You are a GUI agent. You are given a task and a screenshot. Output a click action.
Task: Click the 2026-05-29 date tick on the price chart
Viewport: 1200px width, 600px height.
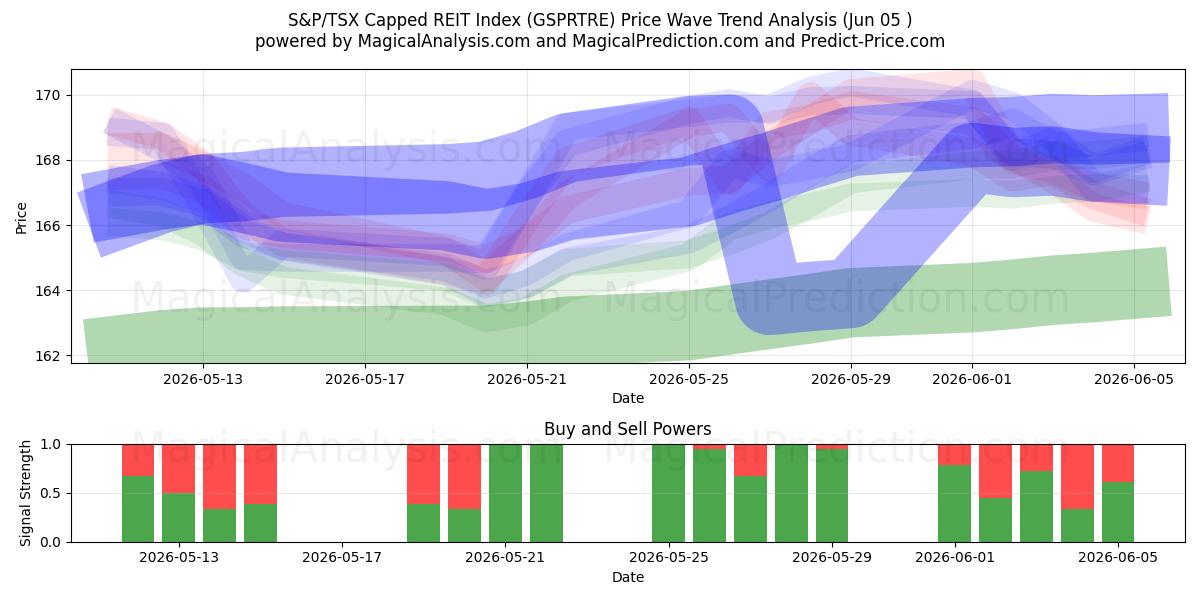[852, 379]
